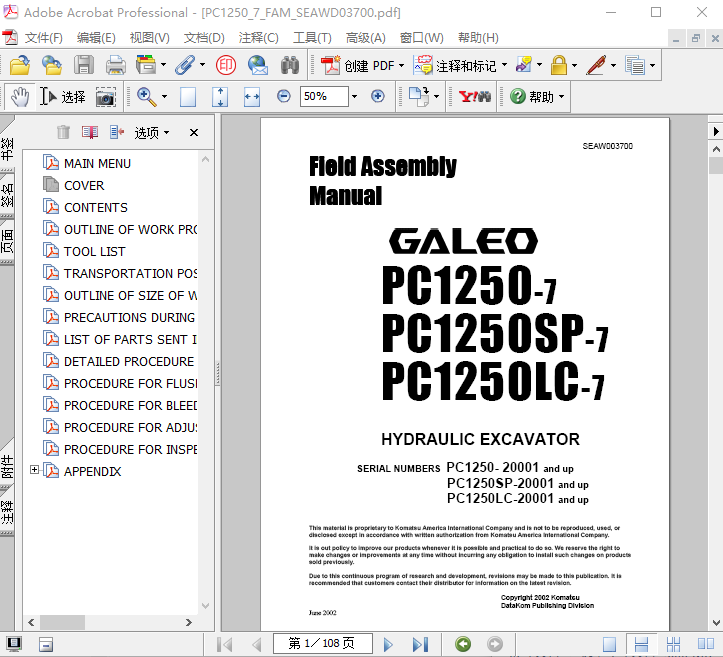The image size is (723, 657).
Task: Open the 高级(A) menu
Action: pyautogui.click(x=366, y=38)
